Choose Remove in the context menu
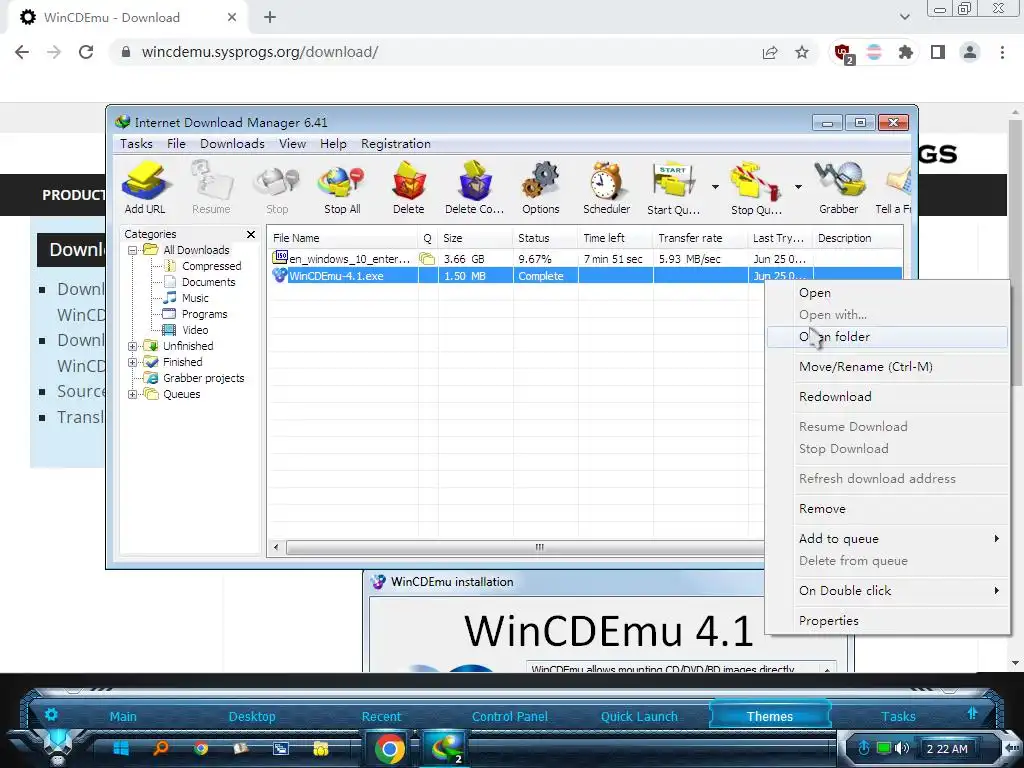Screen dimensions: 1024x768 point(888,509)
